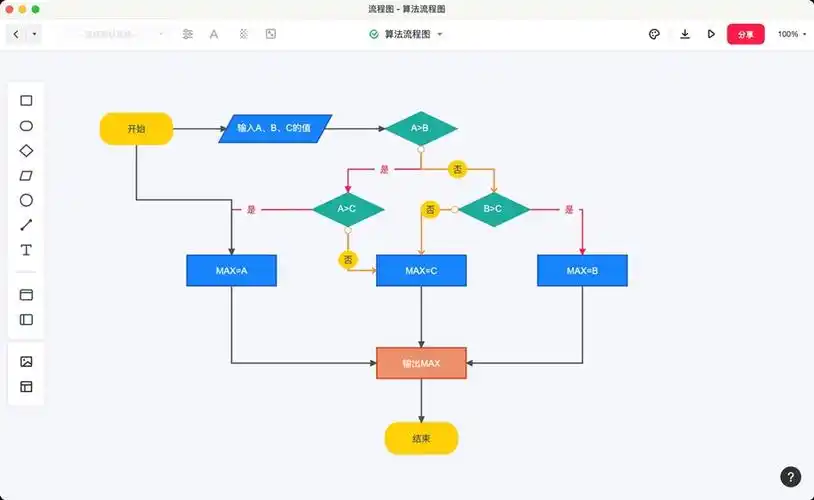
Task: Open dropdown arrow beside back button
Action: tap(35, 34)
